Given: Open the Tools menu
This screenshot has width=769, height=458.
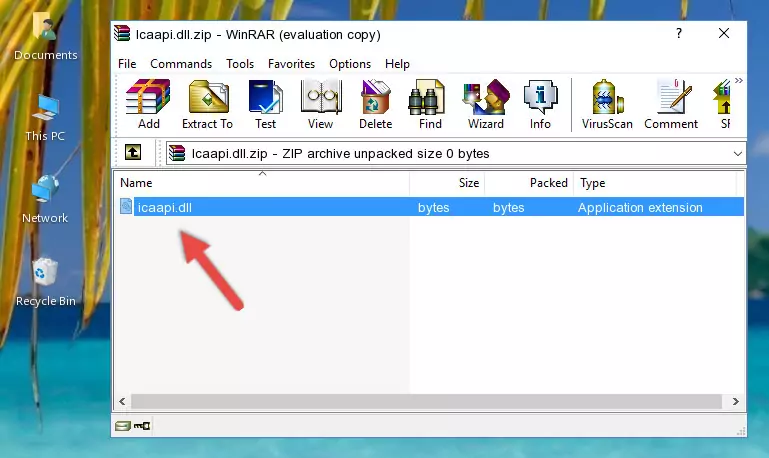Looking at the screenshot, I should [240, 64].
